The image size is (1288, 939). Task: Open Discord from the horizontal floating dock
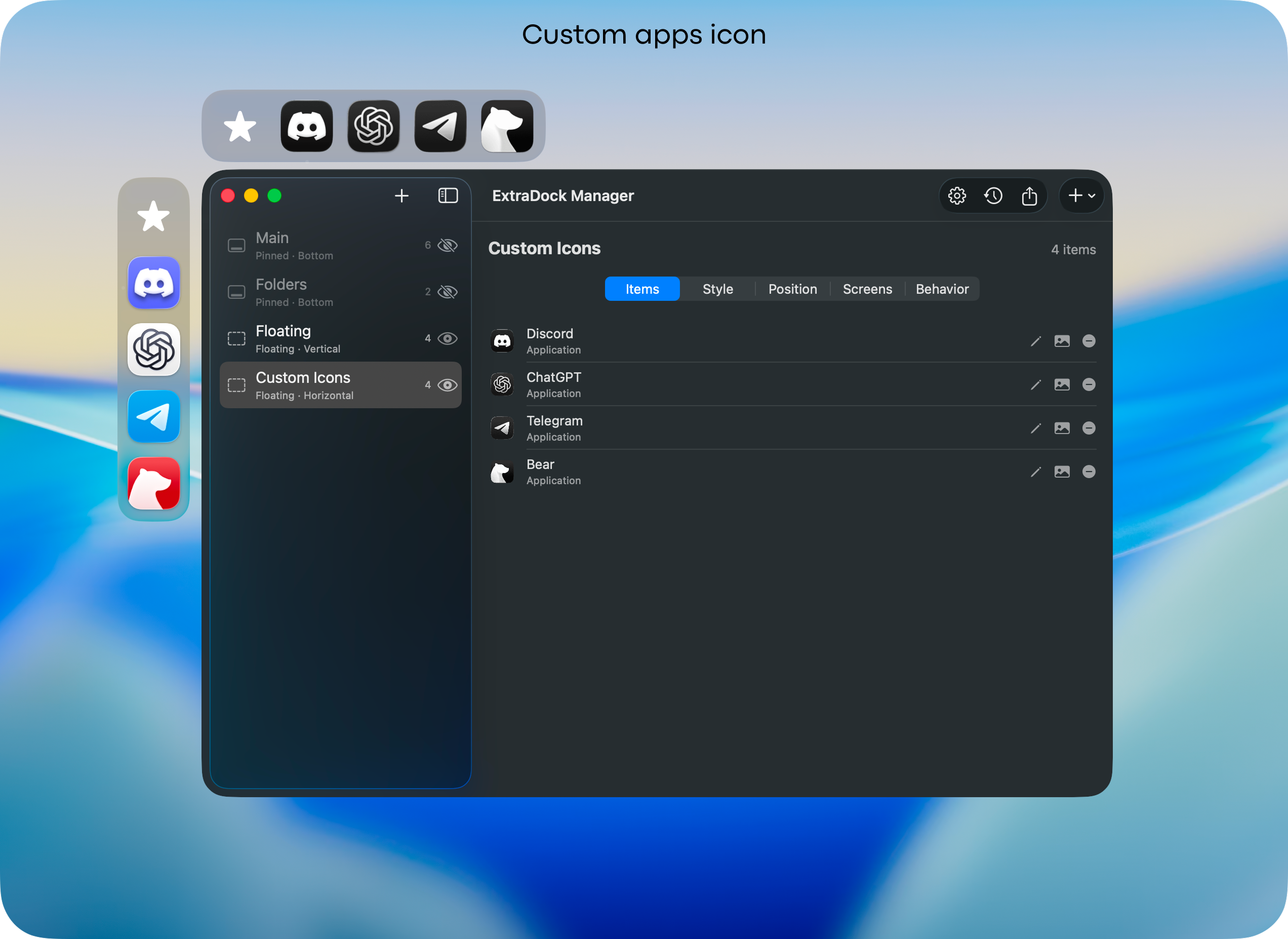tap(306, 126)
